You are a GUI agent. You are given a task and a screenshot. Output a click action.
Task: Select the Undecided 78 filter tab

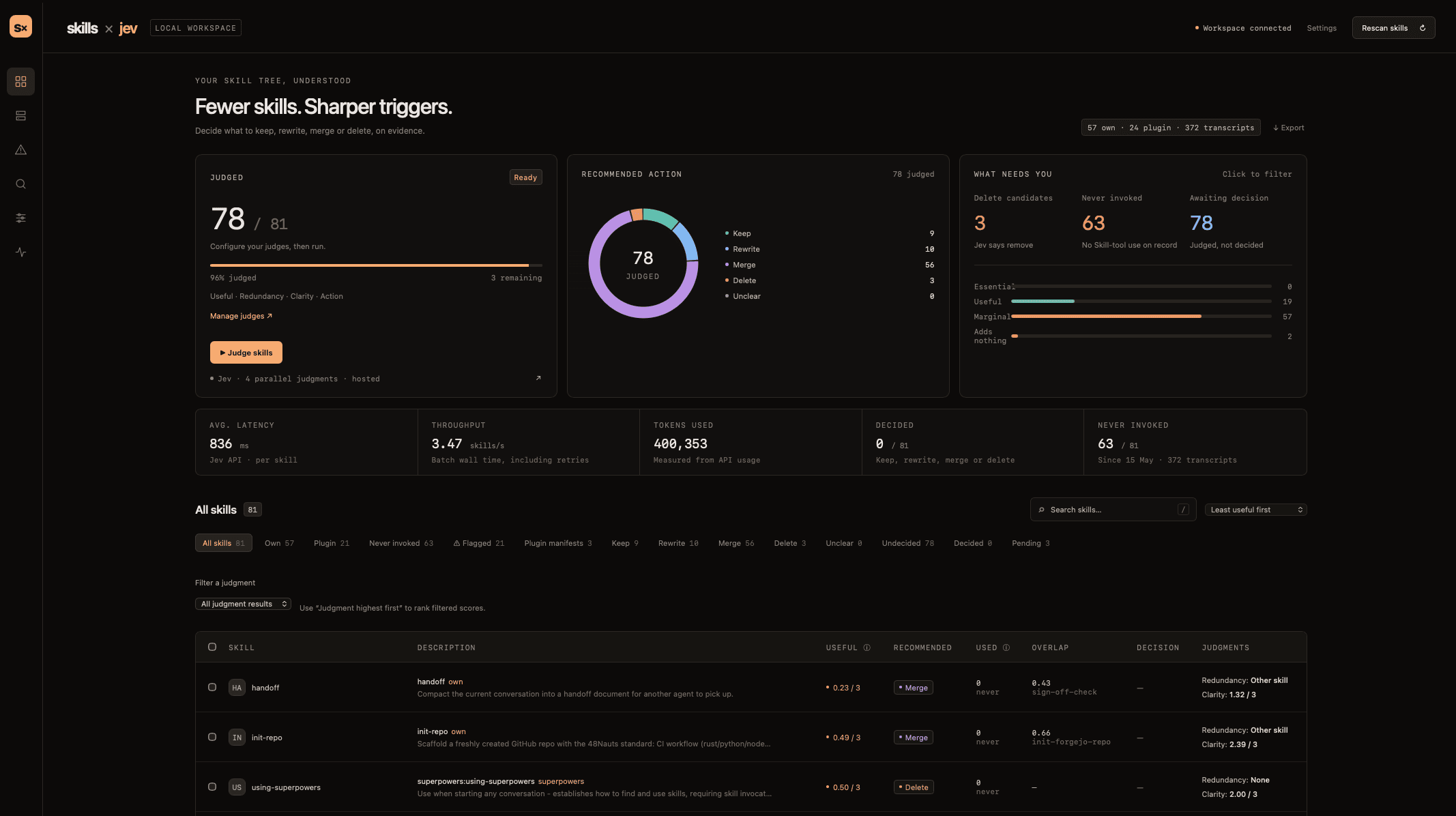coord(907,543)
